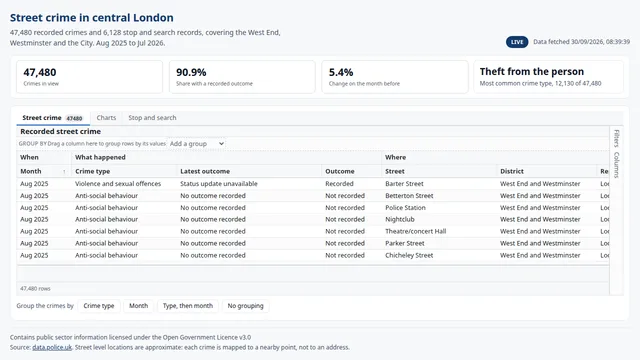This screenshot has width=640, height=360.
Task: Click Not recorded in Parker Street row
Action: pos(351,243)
